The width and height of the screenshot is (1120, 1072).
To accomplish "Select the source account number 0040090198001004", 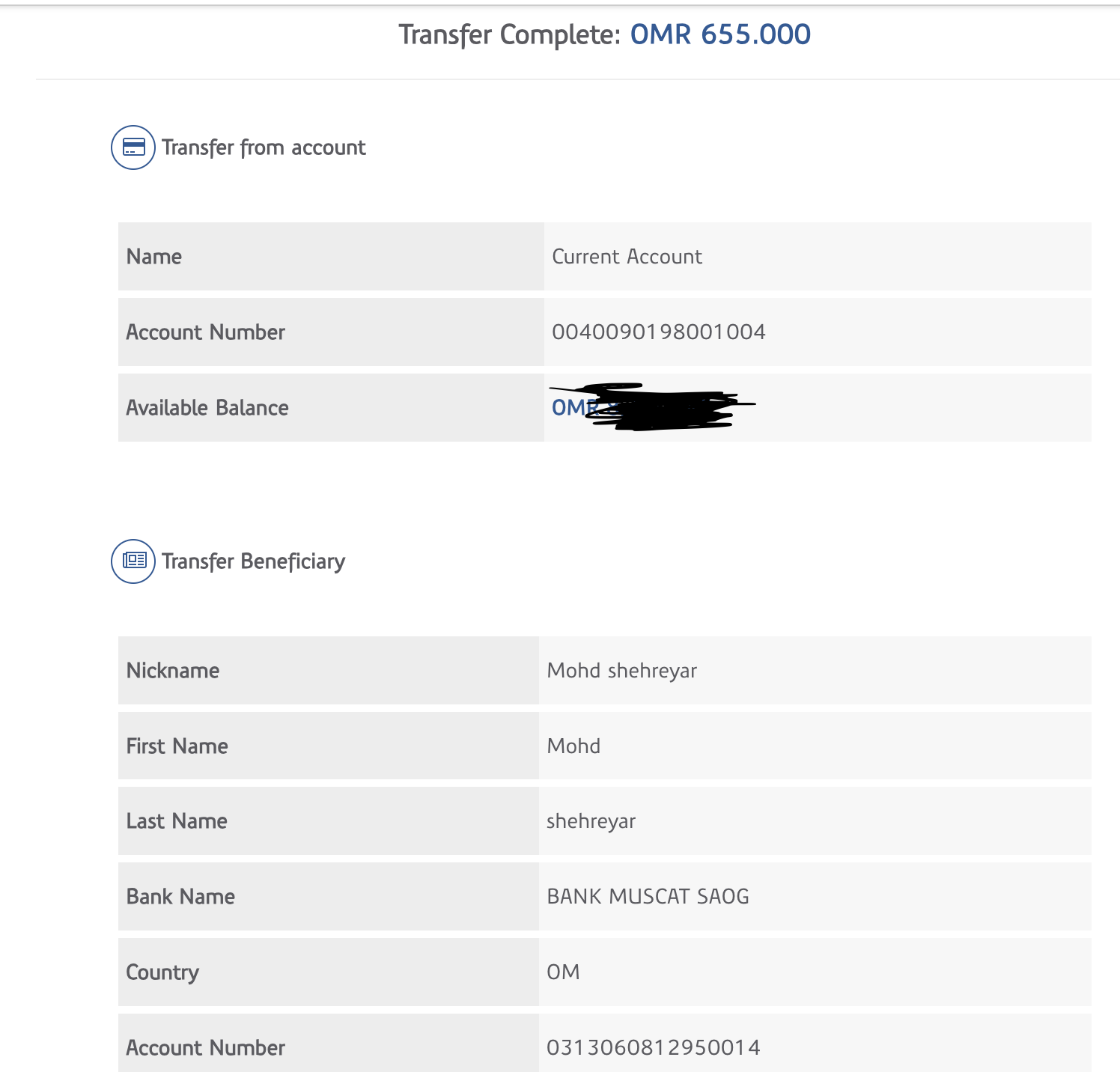I will tap(658, 332).
